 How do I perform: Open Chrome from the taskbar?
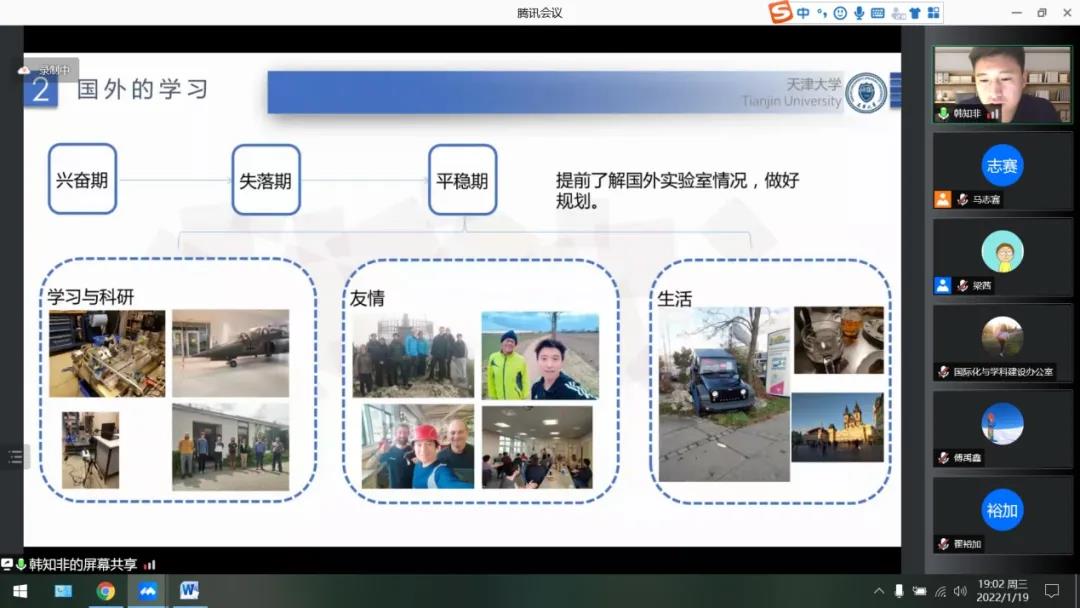105,591
